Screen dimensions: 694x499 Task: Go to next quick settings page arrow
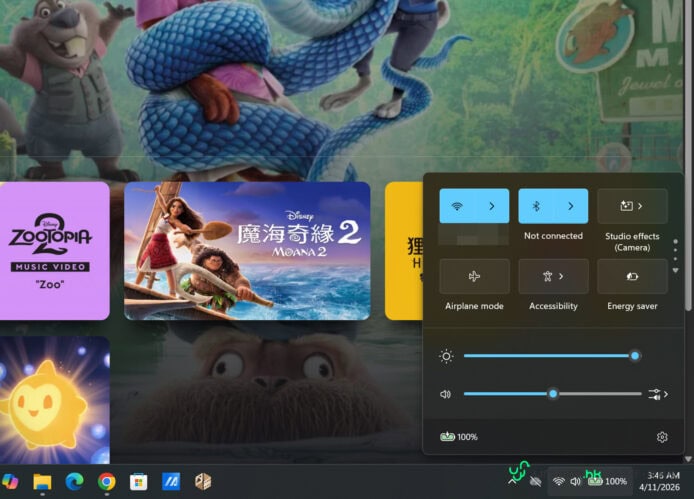(675, 270)
